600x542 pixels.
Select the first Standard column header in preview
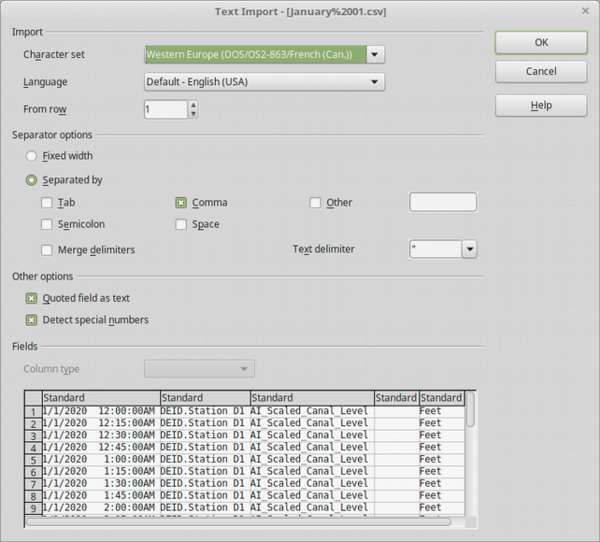coord(100,398)
